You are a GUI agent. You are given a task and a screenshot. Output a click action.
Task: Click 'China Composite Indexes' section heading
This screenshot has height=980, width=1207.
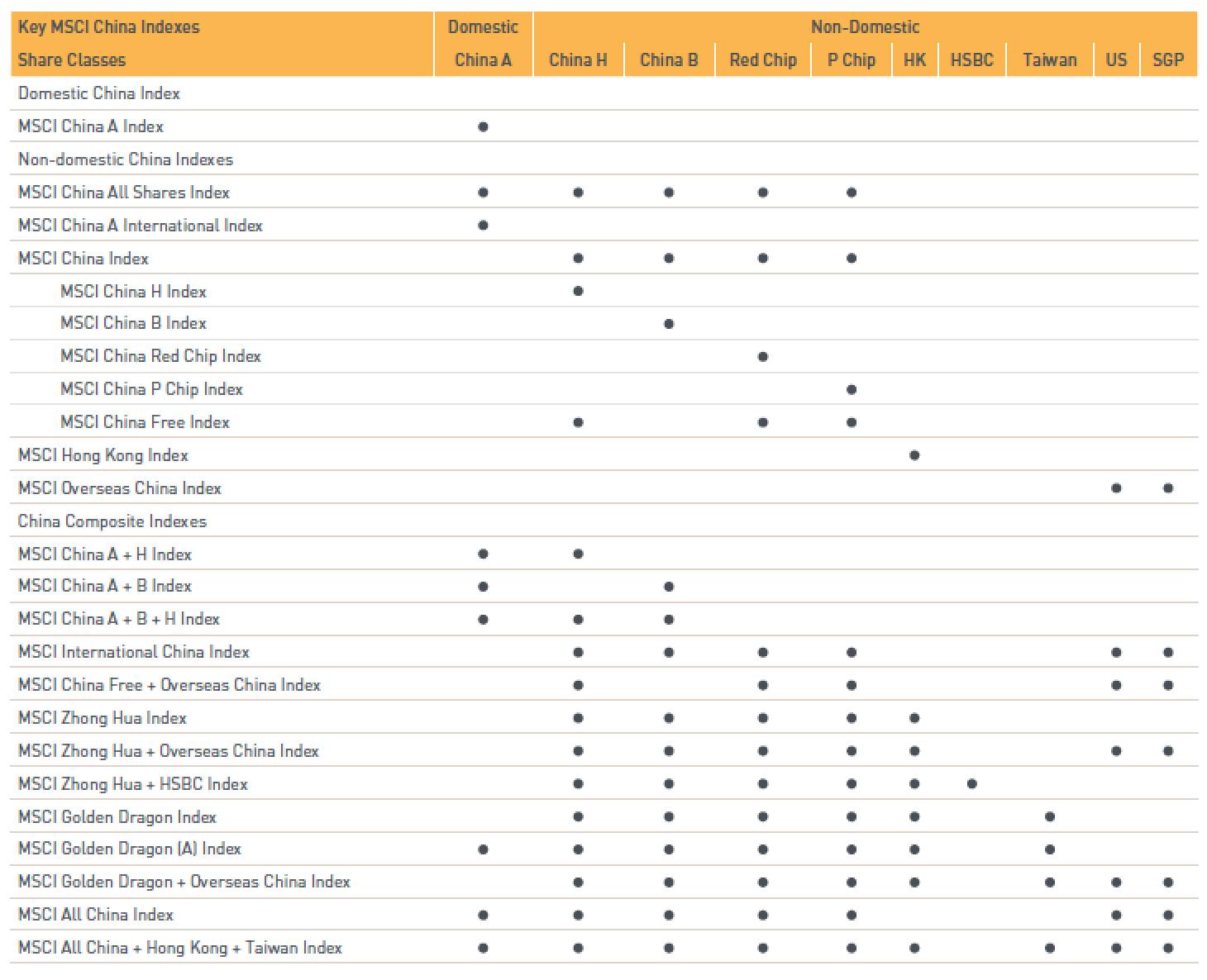click(112, 521)
